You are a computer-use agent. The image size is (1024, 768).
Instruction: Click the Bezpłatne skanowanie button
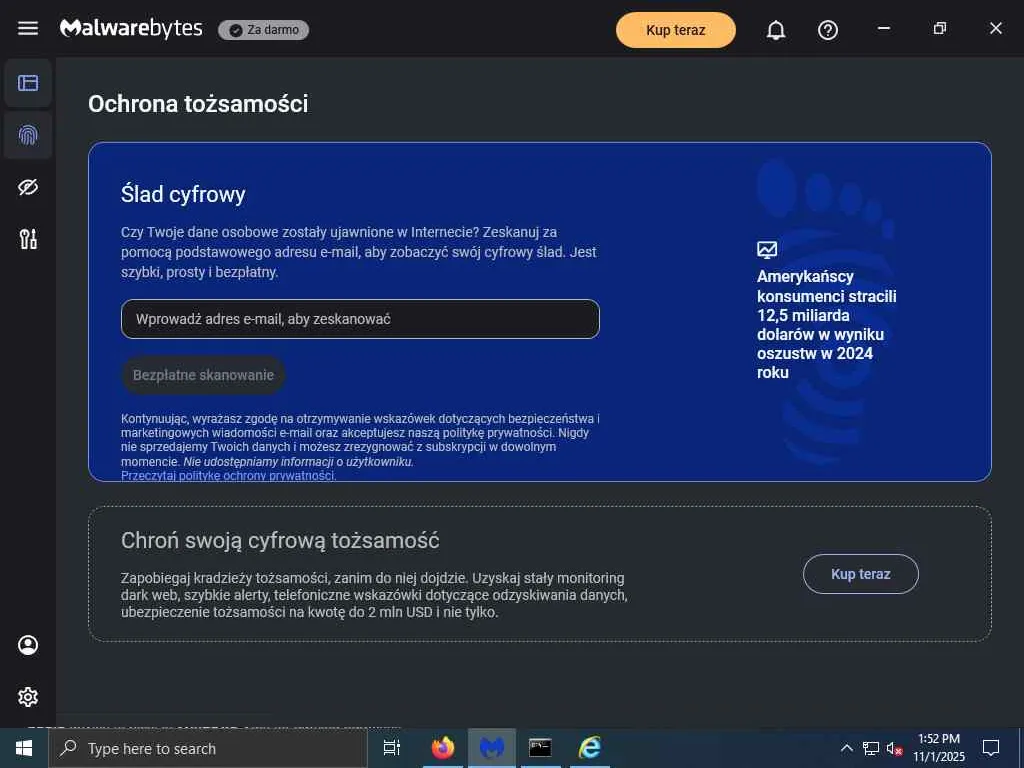pos(203,375)
